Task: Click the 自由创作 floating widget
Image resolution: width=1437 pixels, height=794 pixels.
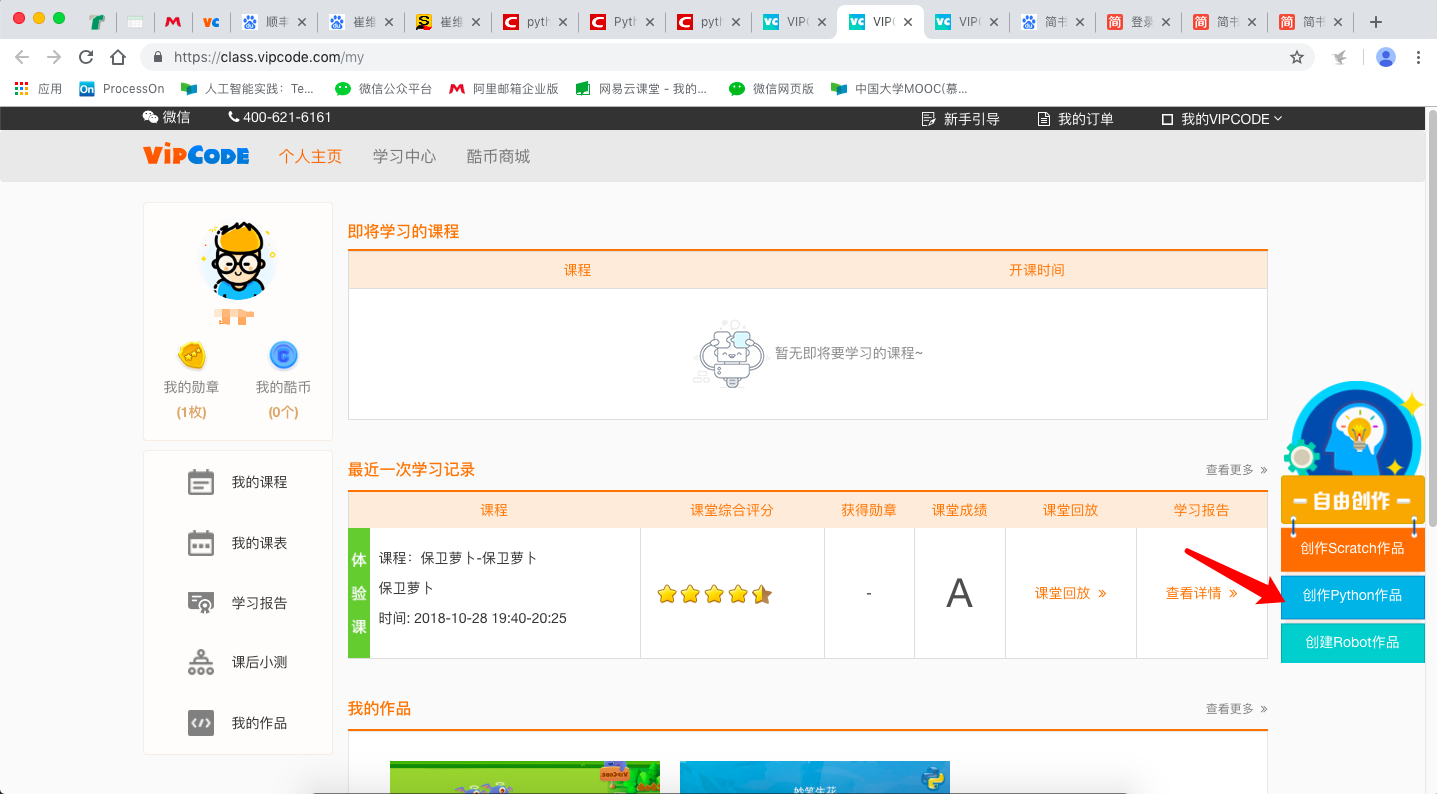Action: pyautogui.click(x=1353, y=453)
